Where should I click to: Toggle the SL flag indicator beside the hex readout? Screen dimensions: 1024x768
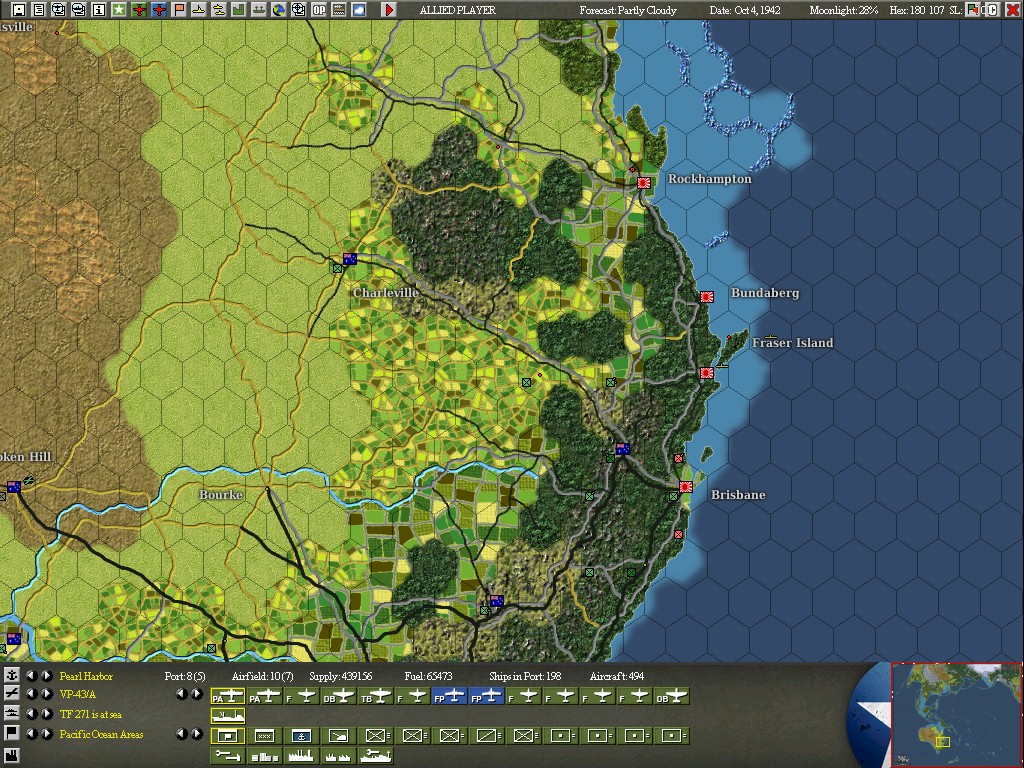pos(973,9)
